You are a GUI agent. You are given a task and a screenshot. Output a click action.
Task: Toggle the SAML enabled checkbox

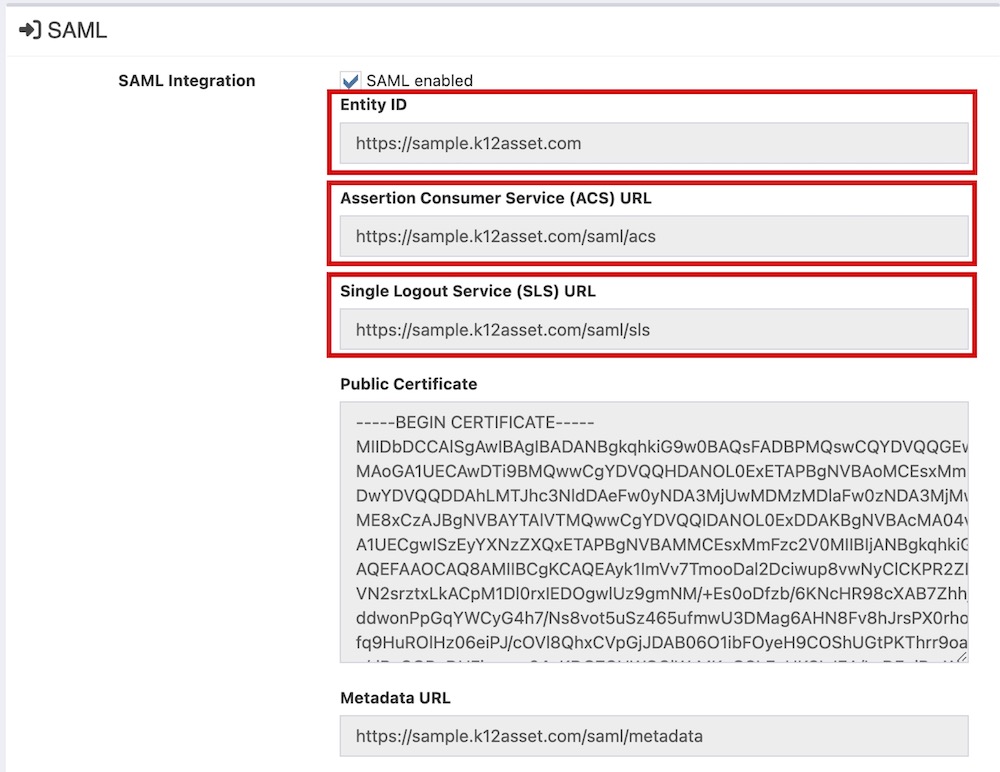[350, 81]
